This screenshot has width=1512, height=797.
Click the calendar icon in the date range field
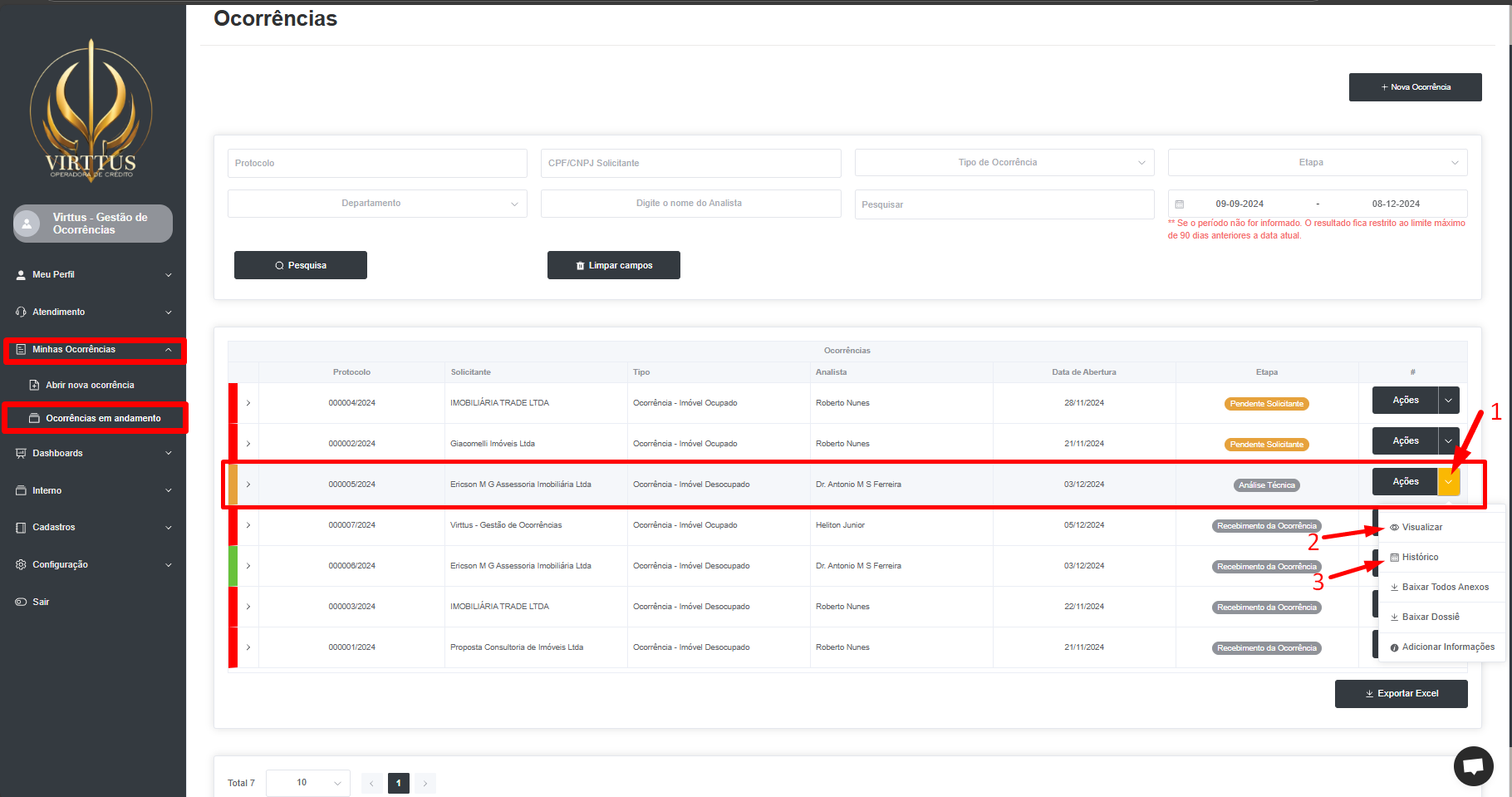pos(1179,204)
